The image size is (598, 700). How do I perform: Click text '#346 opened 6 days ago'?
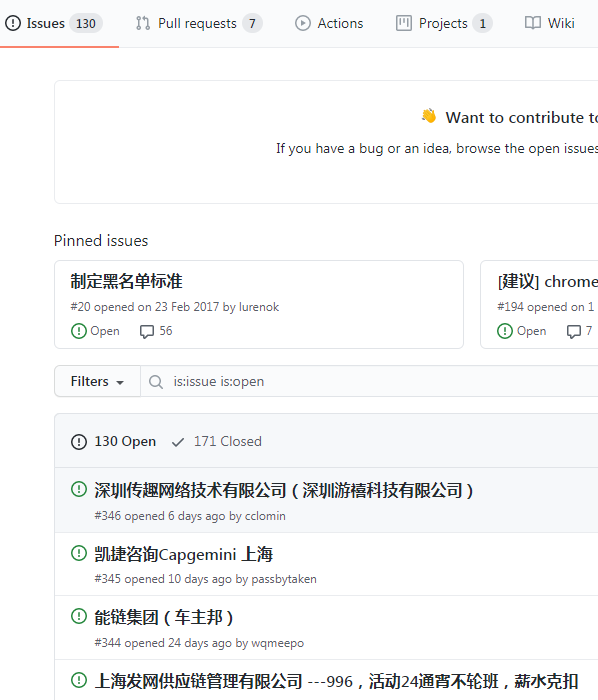159,516
